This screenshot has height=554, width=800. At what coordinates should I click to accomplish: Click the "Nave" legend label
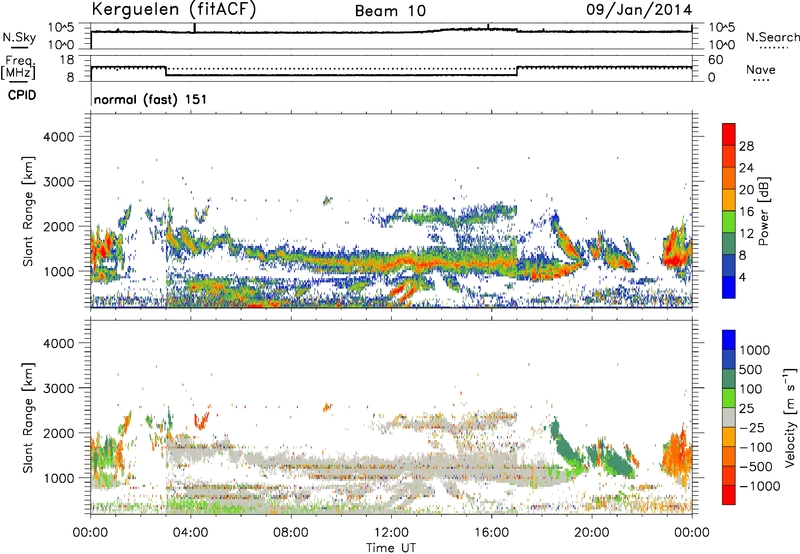point(760,70)
